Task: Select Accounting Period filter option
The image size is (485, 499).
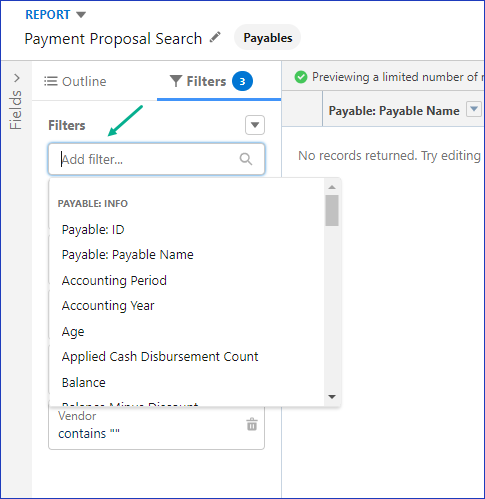Action: [x=114, y=281]
